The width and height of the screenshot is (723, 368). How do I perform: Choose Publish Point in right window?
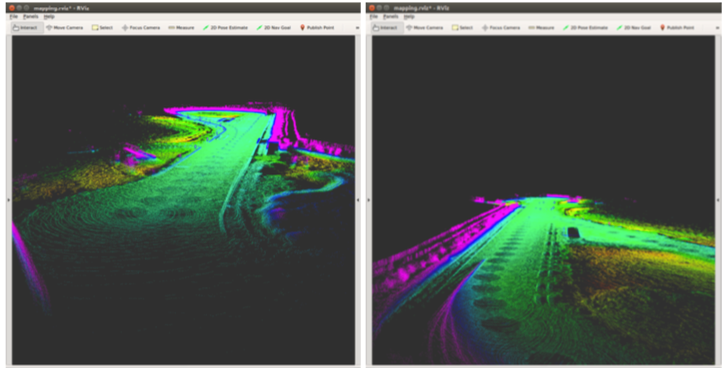[x=677, y=28]
